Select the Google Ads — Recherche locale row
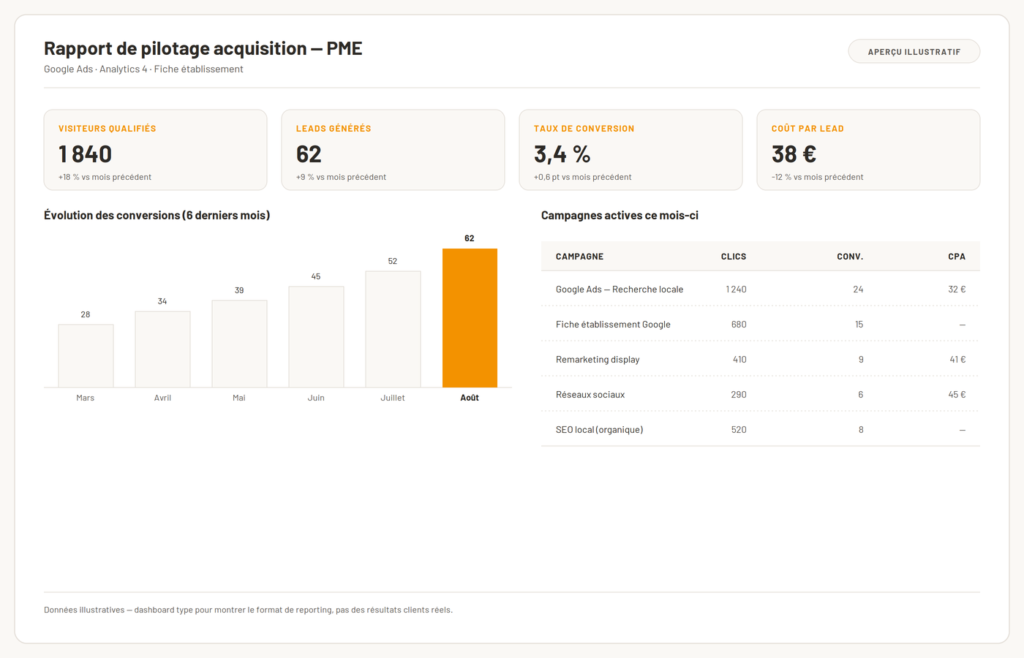Image resolution: width=1024 pixels, height=658 pixels. click(760, 289)
